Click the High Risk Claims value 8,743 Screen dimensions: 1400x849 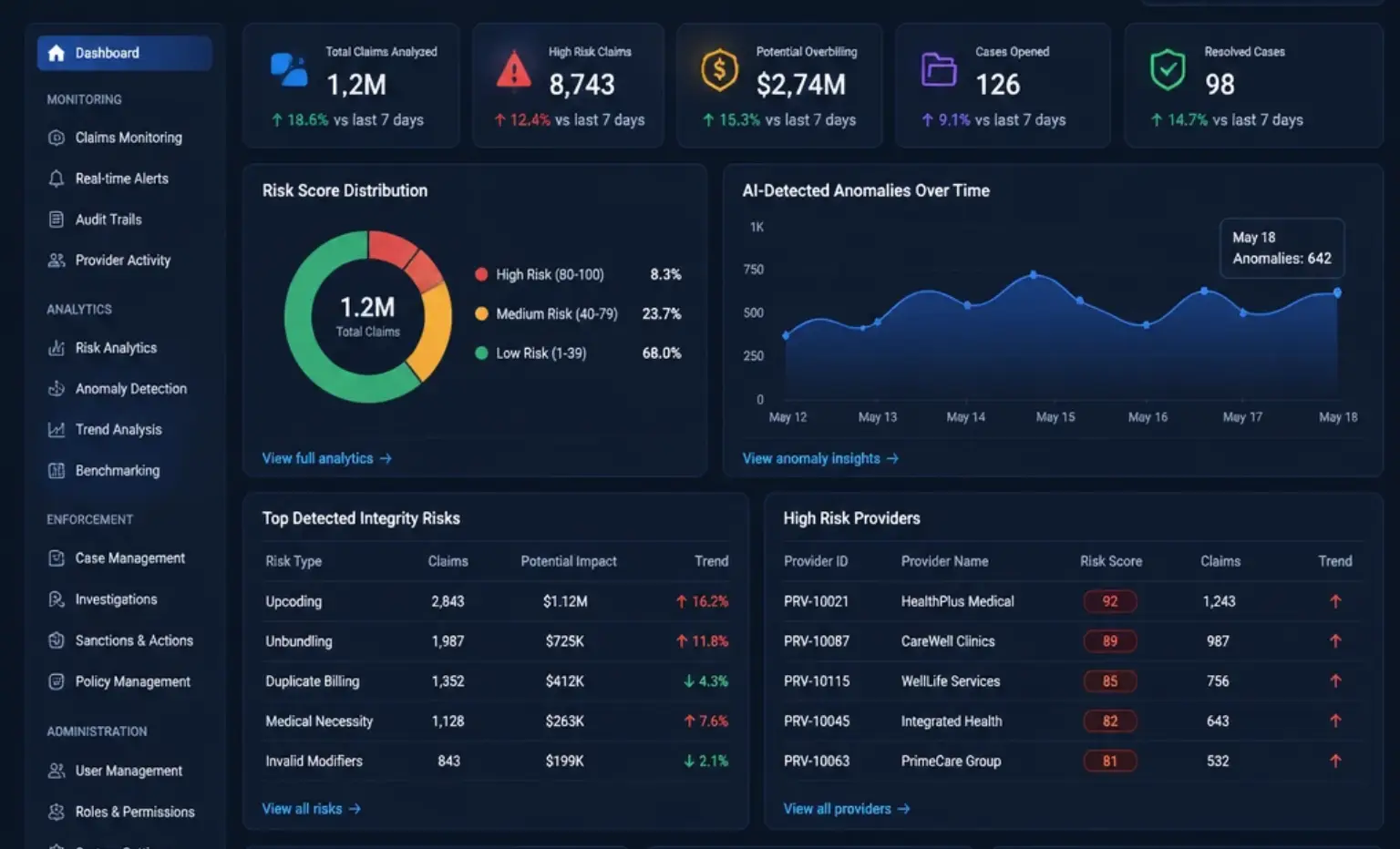pos(582,85)
